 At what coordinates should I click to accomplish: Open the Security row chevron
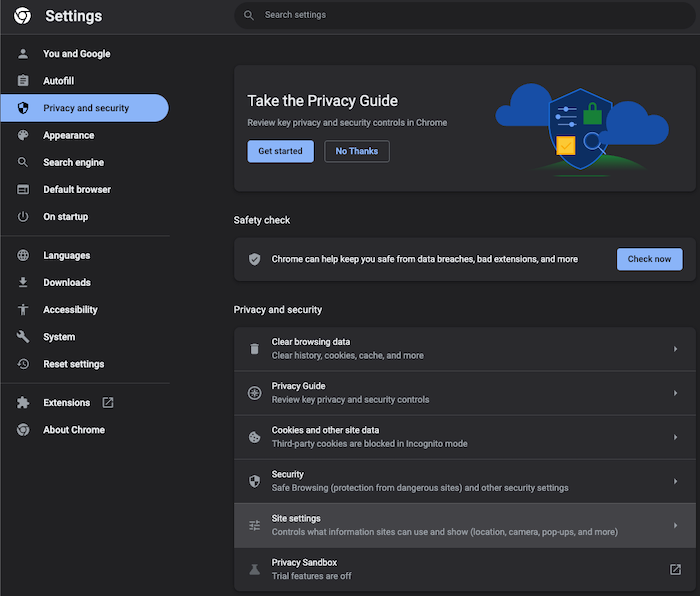pyautogui.click(x=675, y=481)
